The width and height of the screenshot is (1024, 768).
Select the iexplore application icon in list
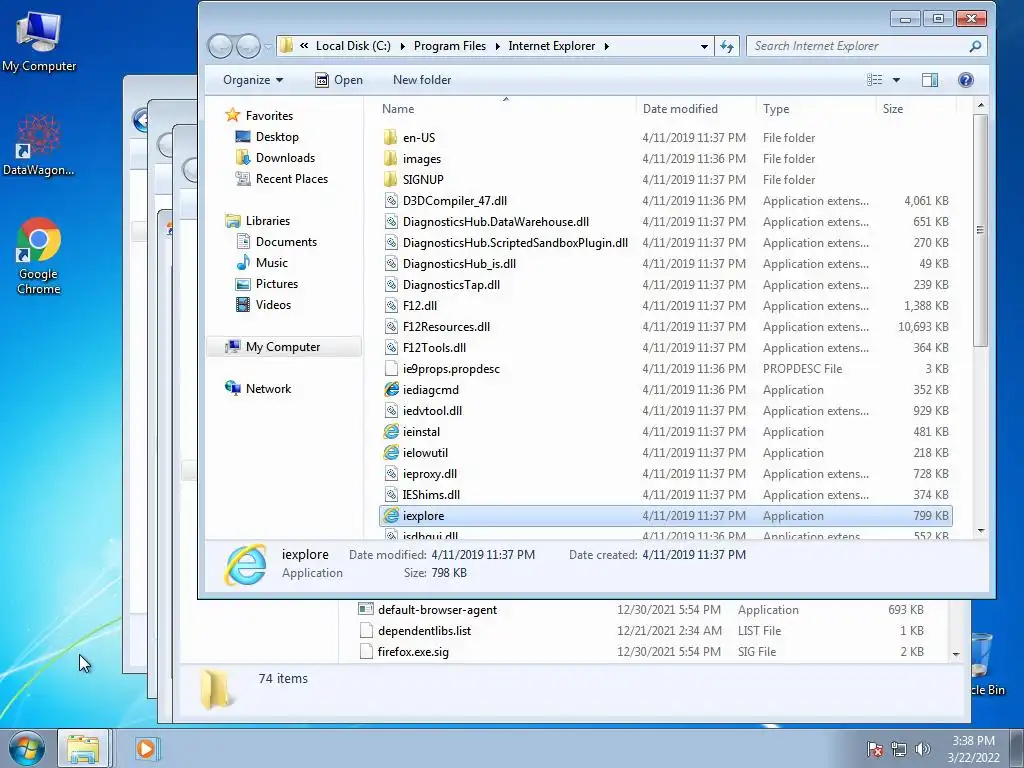tap(391, 515)
